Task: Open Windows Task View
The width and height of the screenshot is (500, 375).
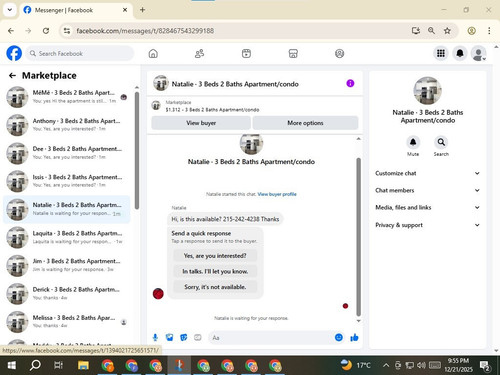Action: tap(59, 365)
